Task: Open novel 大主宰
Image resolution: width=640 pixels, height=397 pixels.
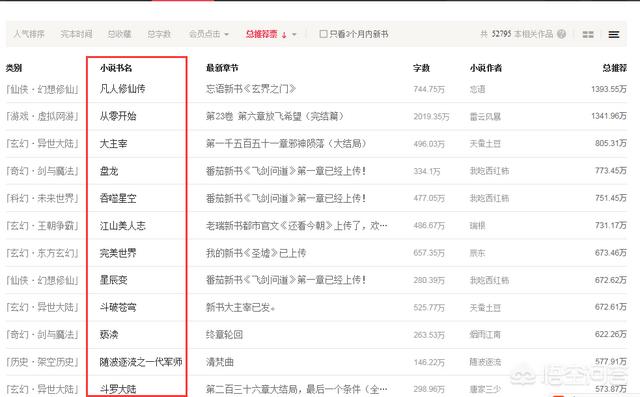Action: (113, 143)
